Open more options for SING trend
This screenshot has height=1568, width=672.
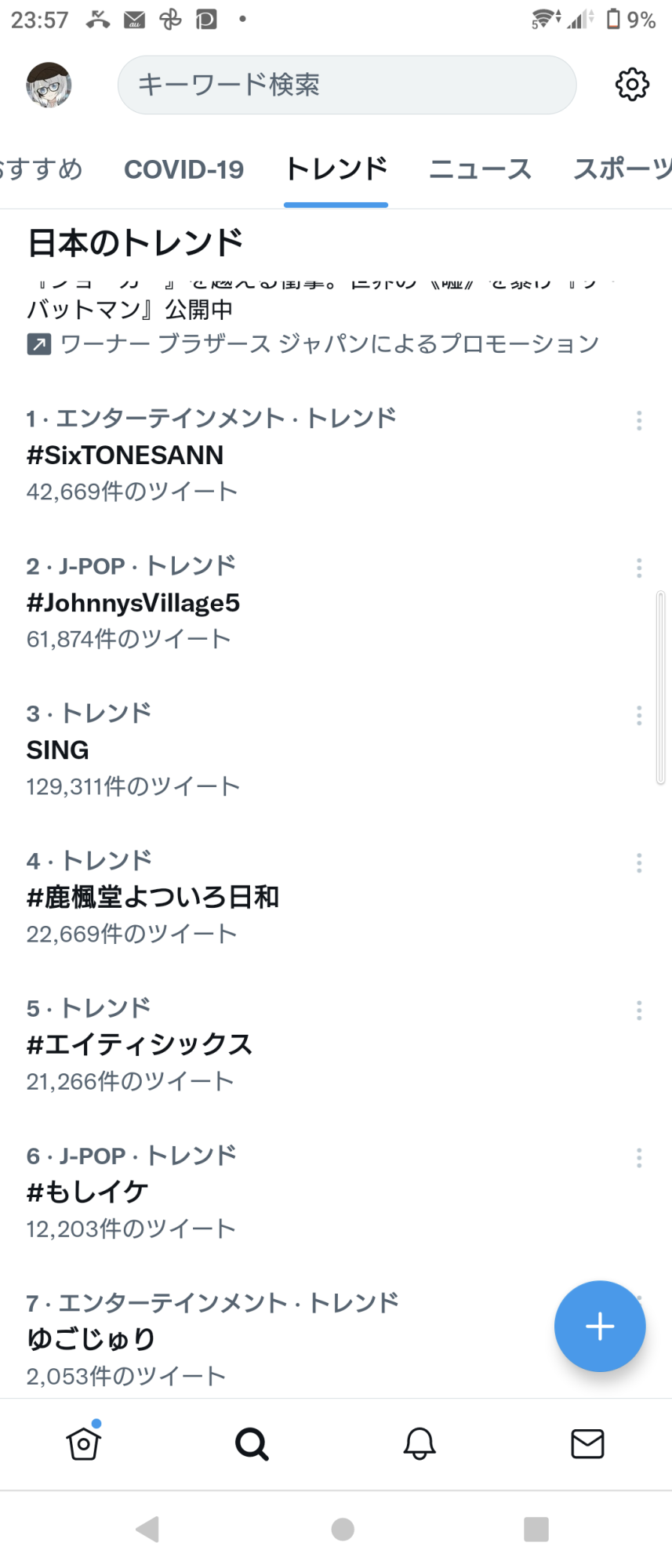pyautogui.click(x=639, y=715)
